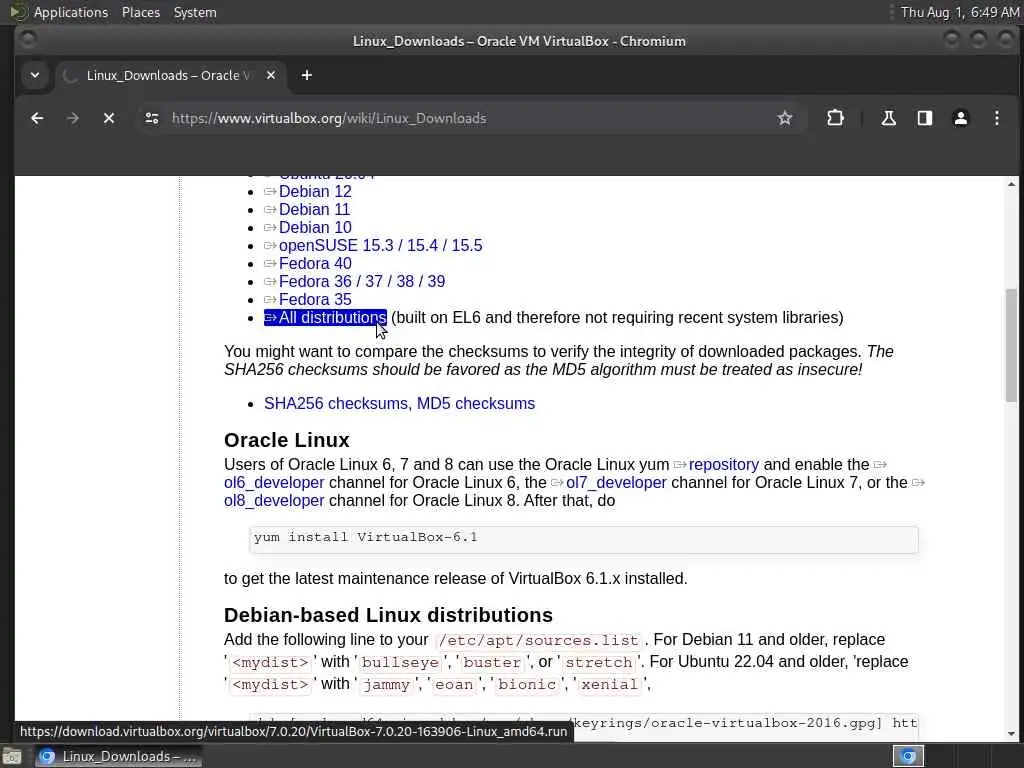Screen dimensions: 1024x768
Task: Click the 'xenial' code label
Action: [609, 685]
